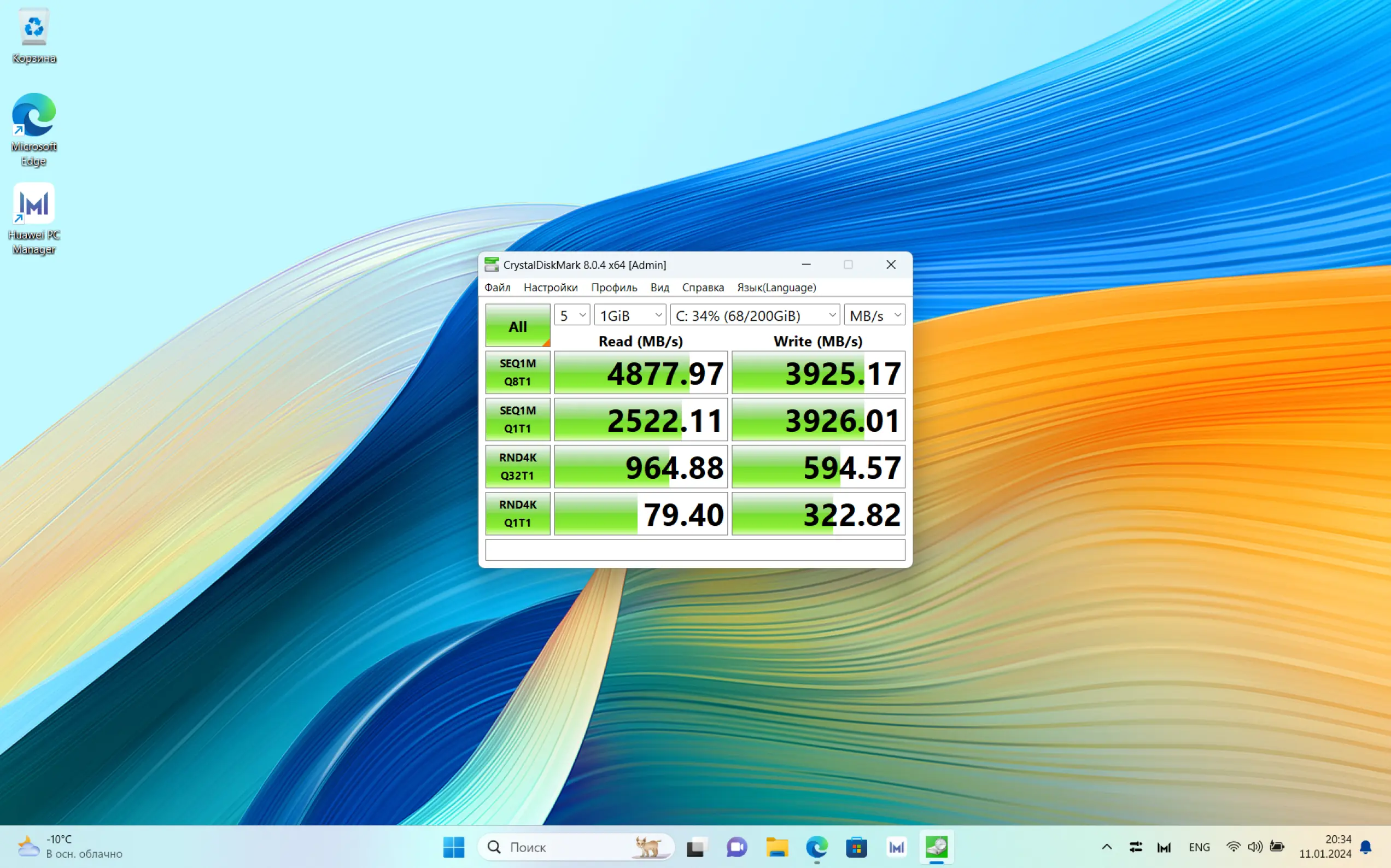Launch Microsoft Store from the taskbar
The image size is (1391, 868).
(x=856, y=847)
